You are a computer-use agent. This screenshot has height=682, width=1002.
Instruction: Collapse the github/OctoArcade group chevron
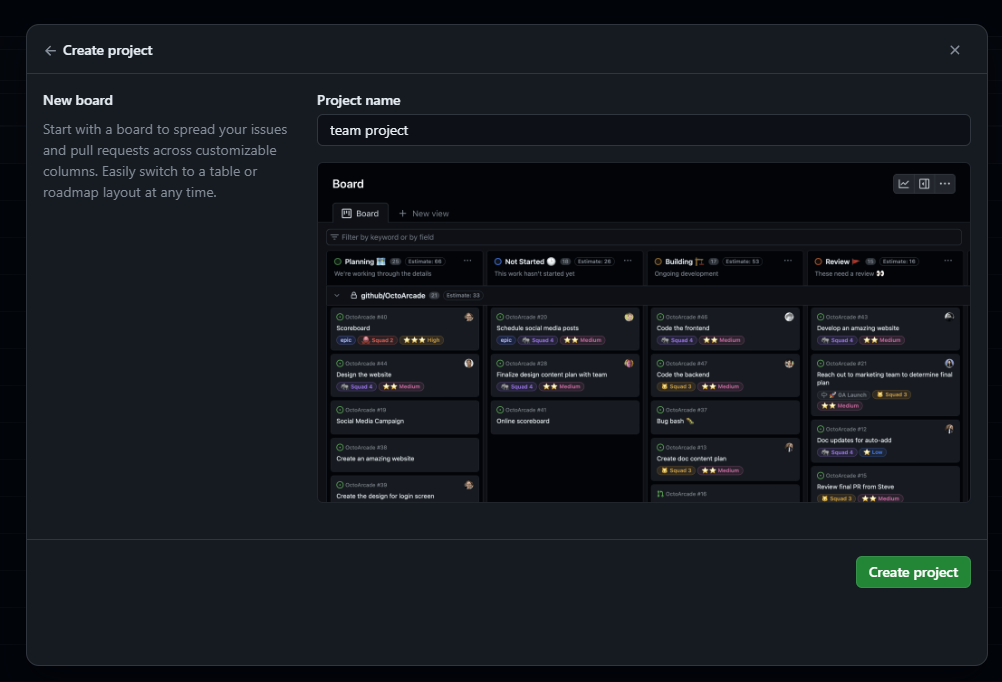[x=337, y=295]
